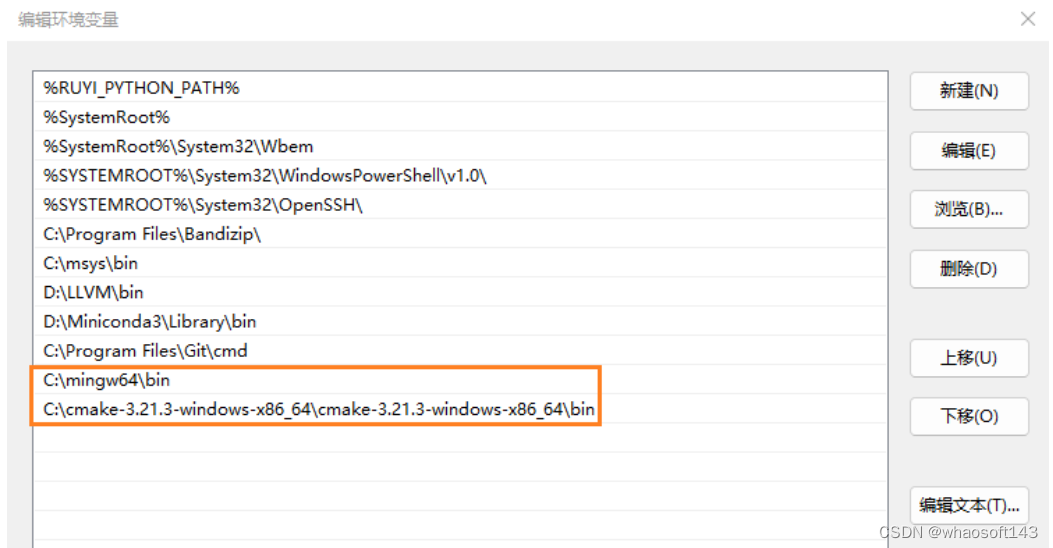Viewport: 1053px width, 548px height.
Task: Select the cmake-3.21.3-windows-x86_64\bin entry
Action: click(460, 409)
